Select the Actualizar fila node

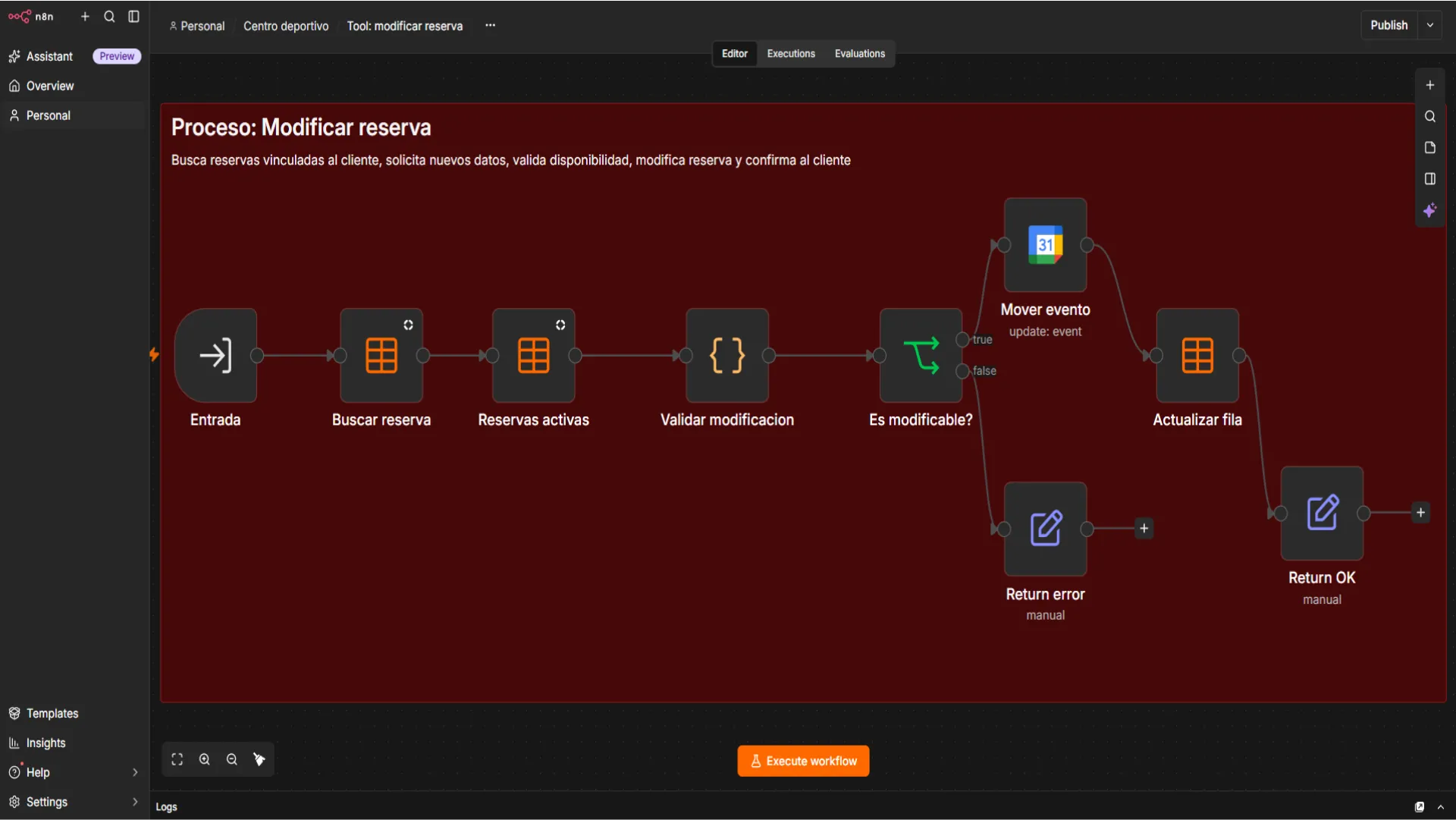pyautogui.click(x=1197, y=355)
